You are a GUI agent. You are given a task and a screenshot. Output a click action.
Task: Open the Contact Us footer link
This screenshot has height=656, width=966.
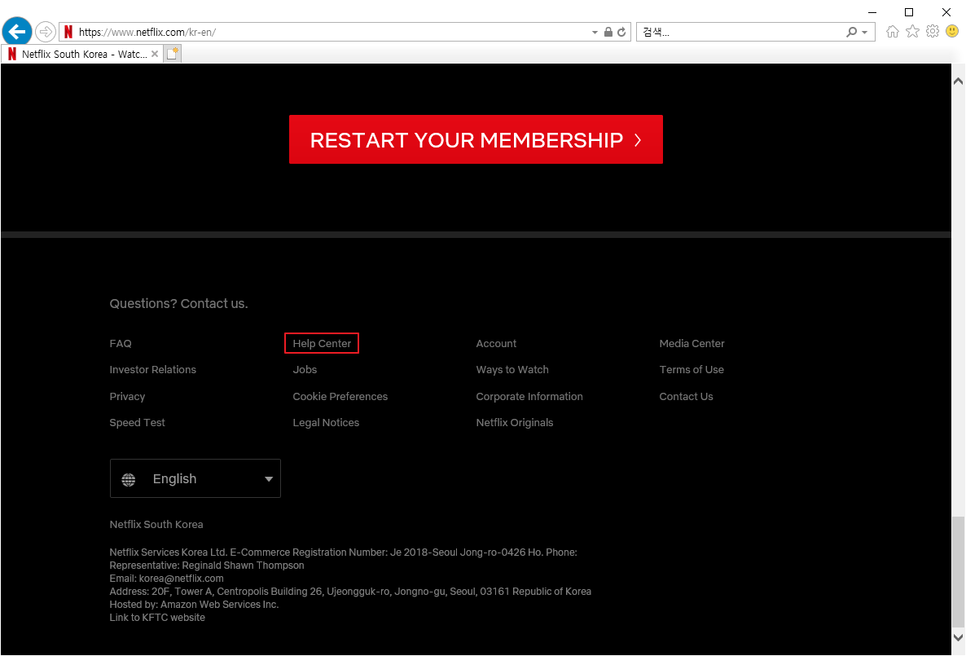tap(686, 397)
